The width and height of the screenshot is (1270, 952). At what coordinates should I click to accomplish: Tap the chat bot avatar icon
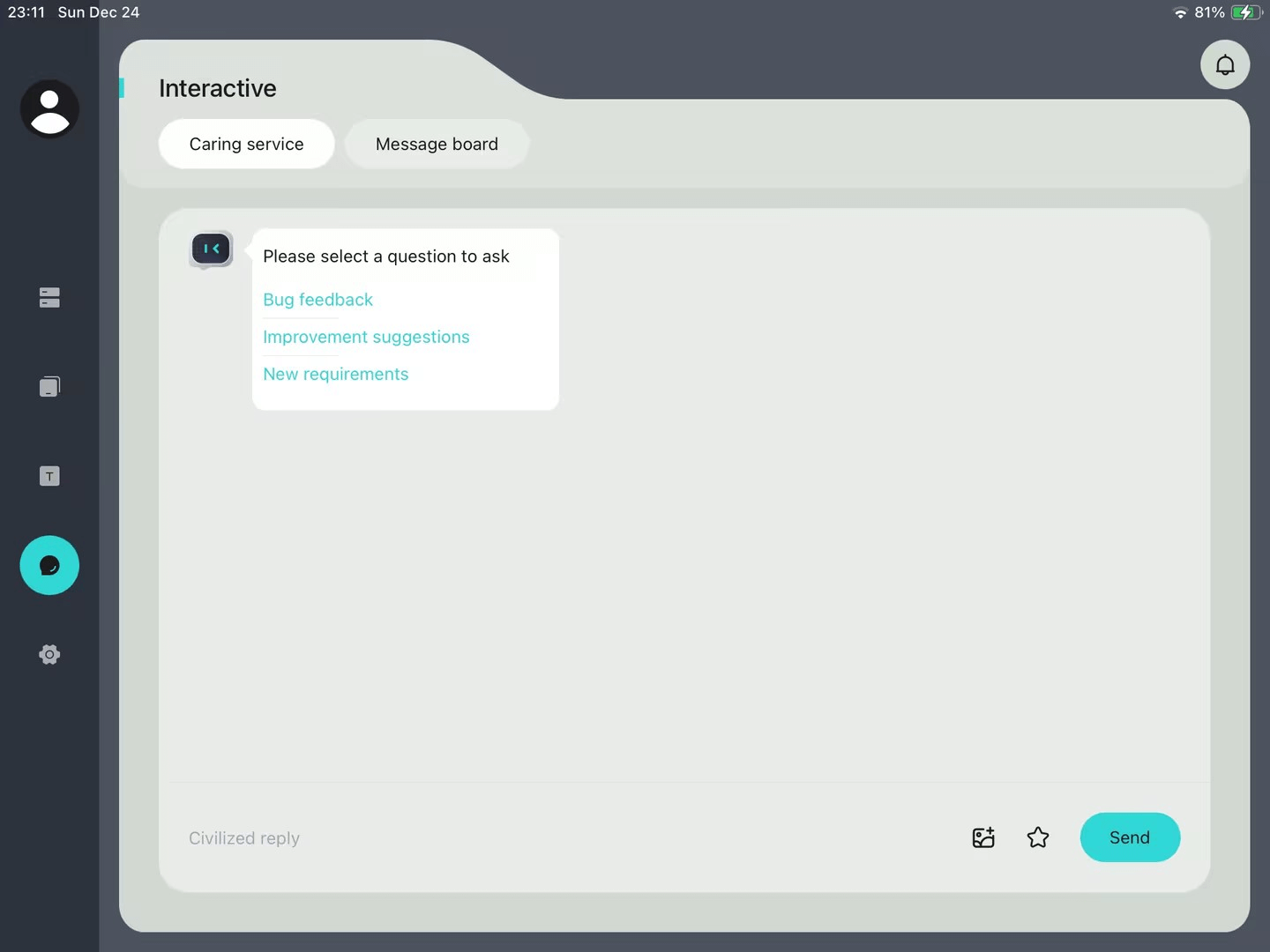[x=212, y=249]
